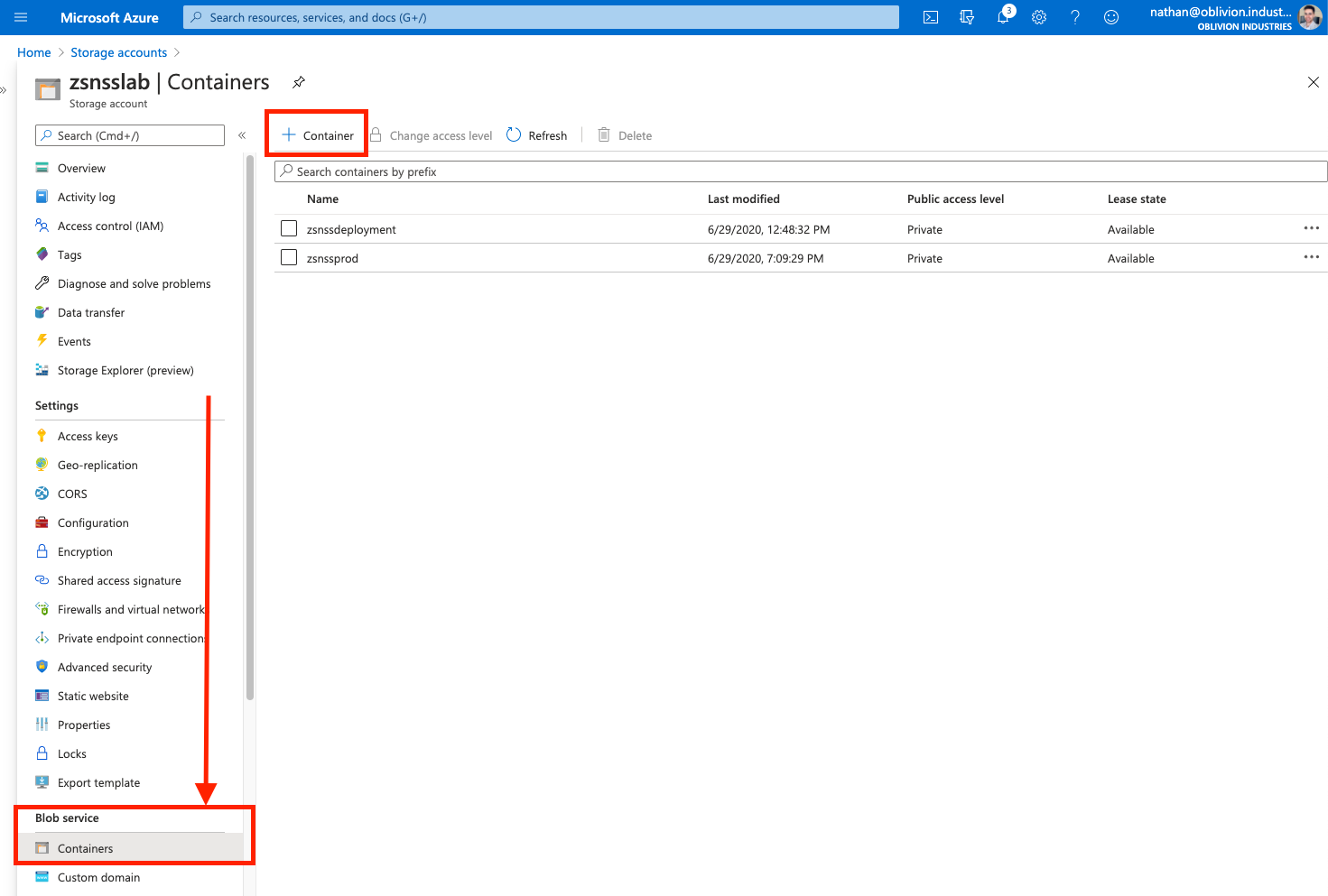This screenshot has height=896, width=1328.
Task: Open the hamburger portal menu
Action: [21, 17]
